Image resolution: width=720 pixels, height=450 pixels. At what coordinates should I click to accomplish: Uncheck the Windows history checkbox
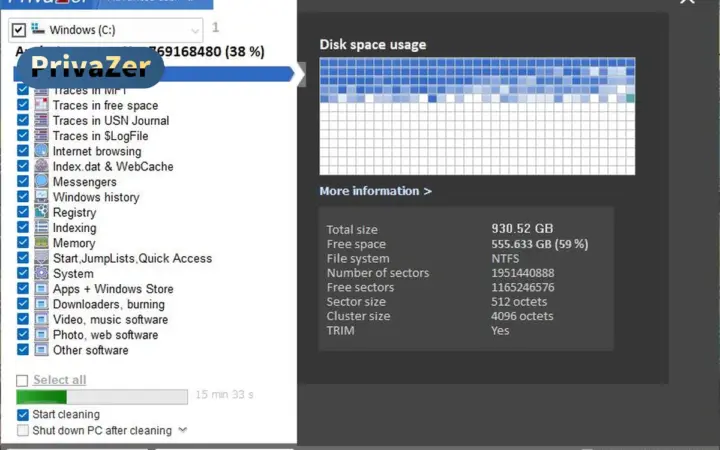22,197
